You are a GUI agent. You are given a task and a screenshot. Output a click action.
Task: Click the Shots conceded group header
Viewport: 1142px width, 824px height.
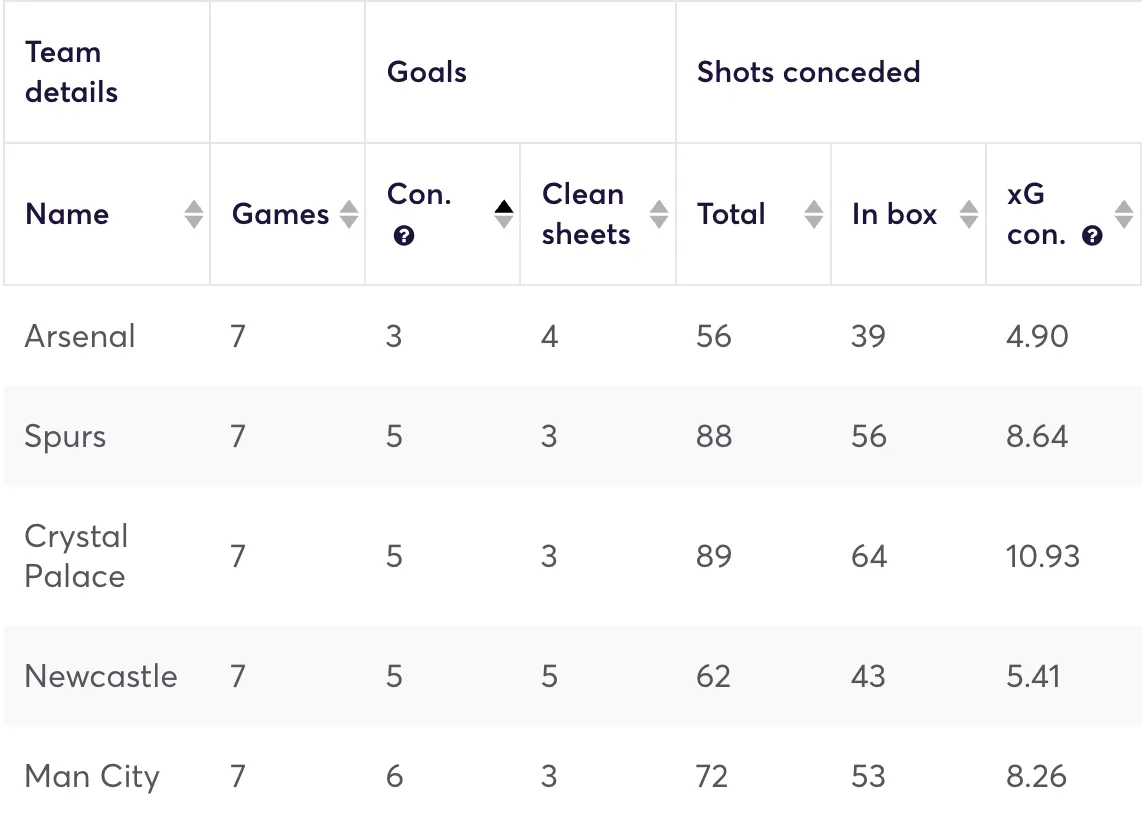pos(808,72)
